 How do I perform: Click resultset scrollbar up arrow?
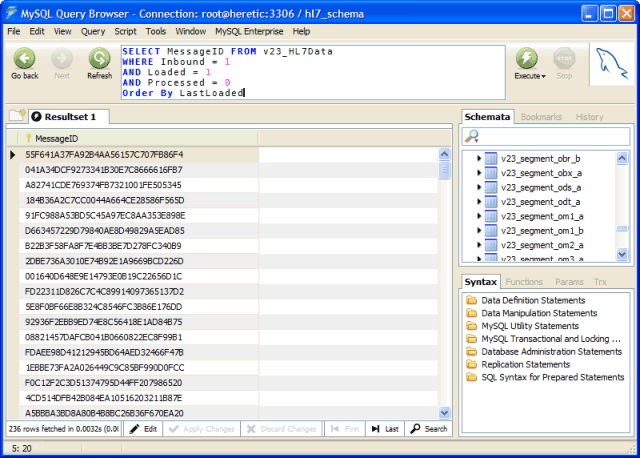coord(444,154)
